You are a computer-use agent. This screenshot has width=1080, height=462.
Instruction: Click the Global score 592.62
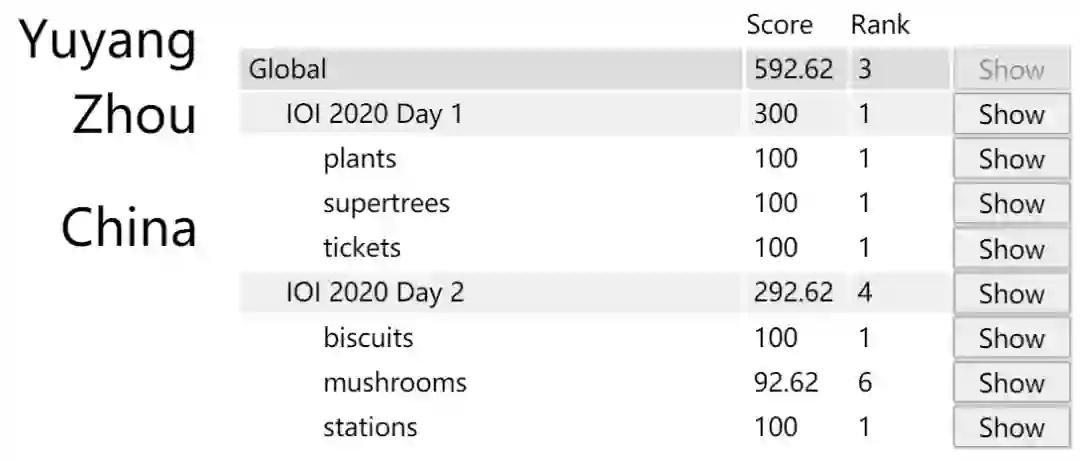(x=793, y=70)
